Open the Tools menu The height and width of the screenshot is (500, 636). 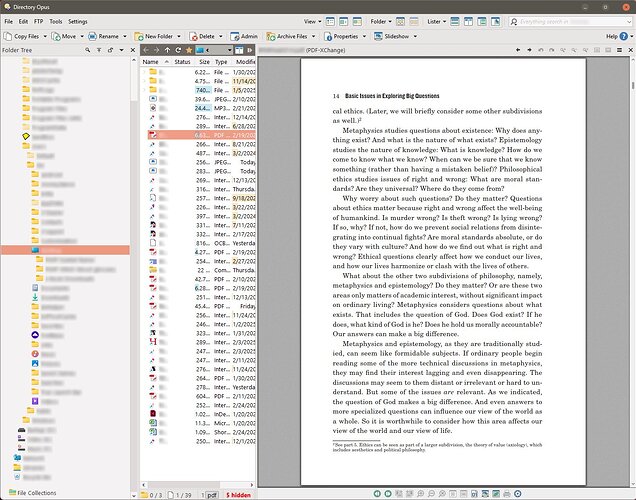click(56, 21)
